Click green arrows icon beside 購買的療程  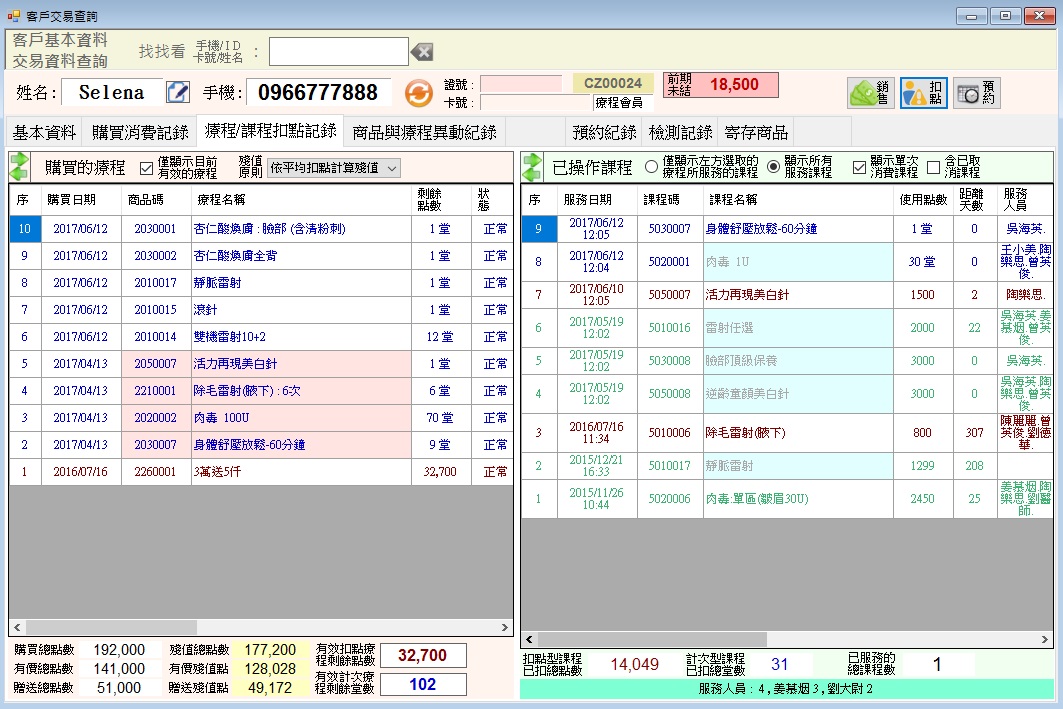(x=20, y=167)
